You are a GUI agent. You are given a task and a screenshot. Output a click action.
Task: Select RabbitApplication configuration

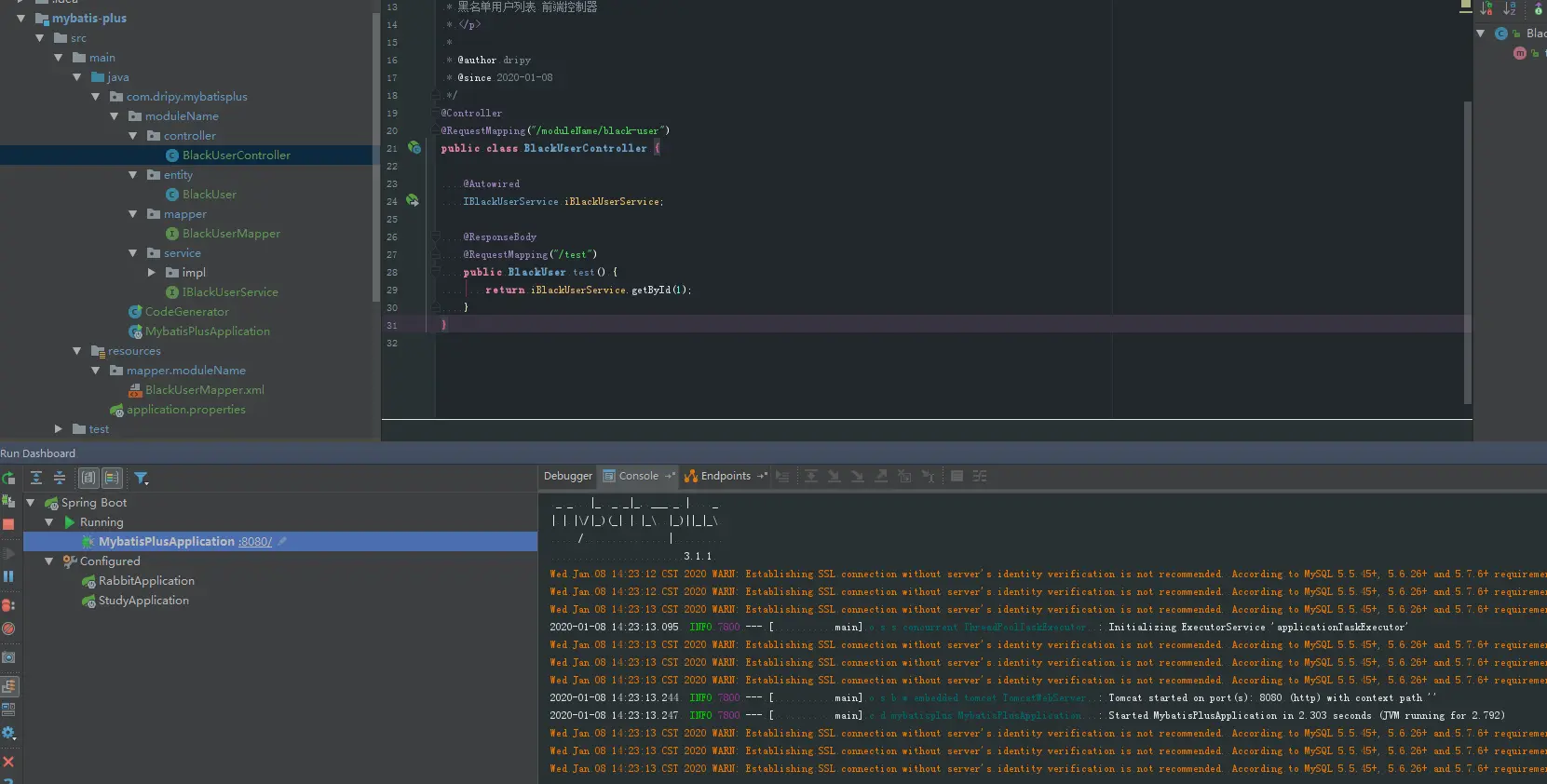tap(146, 581)
